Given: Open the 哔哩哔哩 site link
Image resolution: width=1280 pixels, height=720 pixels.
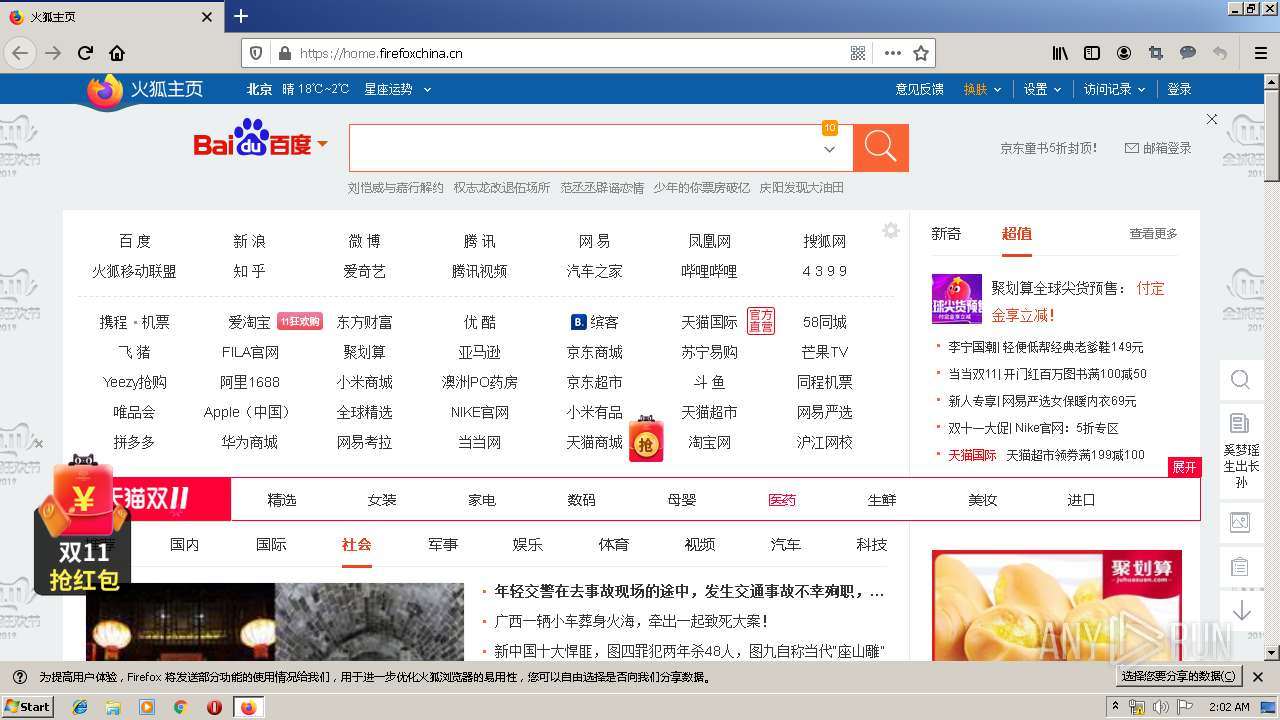Looking at the screenshot, I should click(710, 271).
